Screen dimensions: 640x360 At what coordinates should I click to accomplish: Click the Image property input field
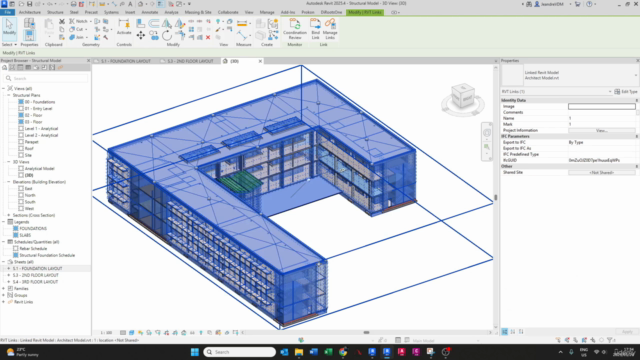[x=602, y=106]
